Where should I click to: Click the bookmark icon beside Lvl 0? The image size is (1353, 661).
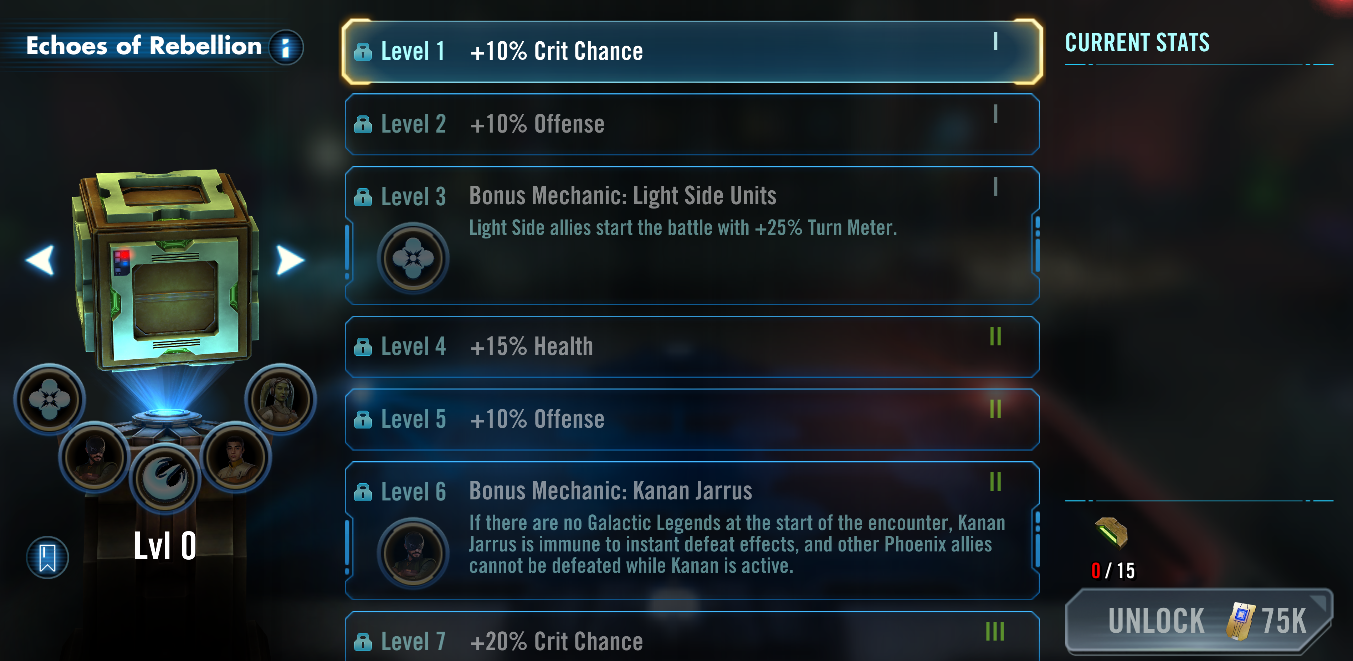(47, 557)
